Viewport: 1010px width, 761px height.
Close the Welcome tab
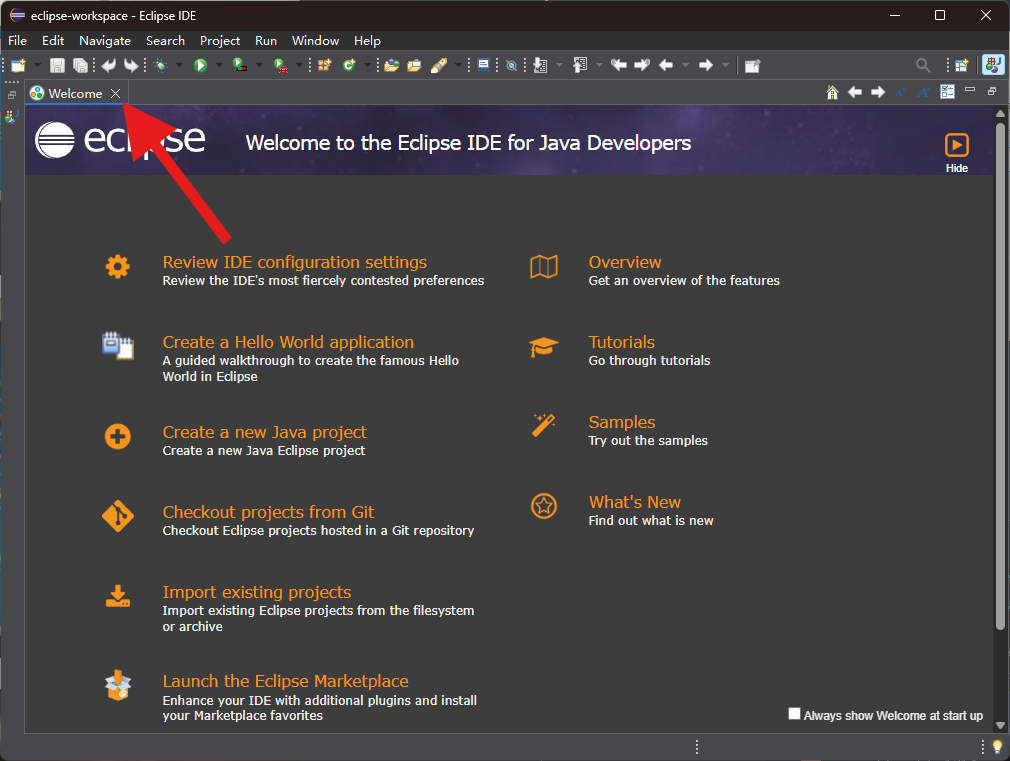tap(115, 93)
